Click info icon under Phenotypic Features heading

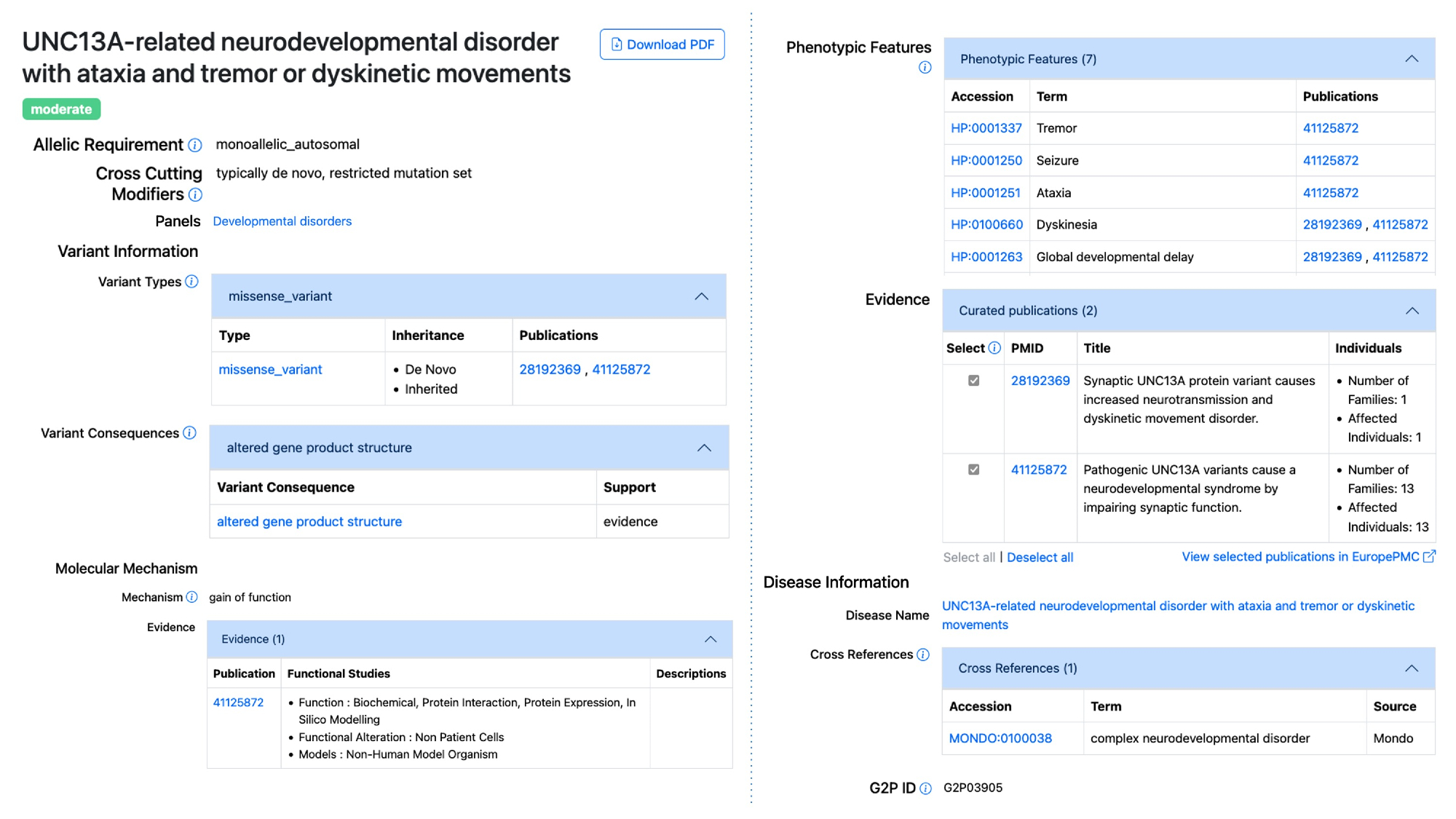coord(925,68)
